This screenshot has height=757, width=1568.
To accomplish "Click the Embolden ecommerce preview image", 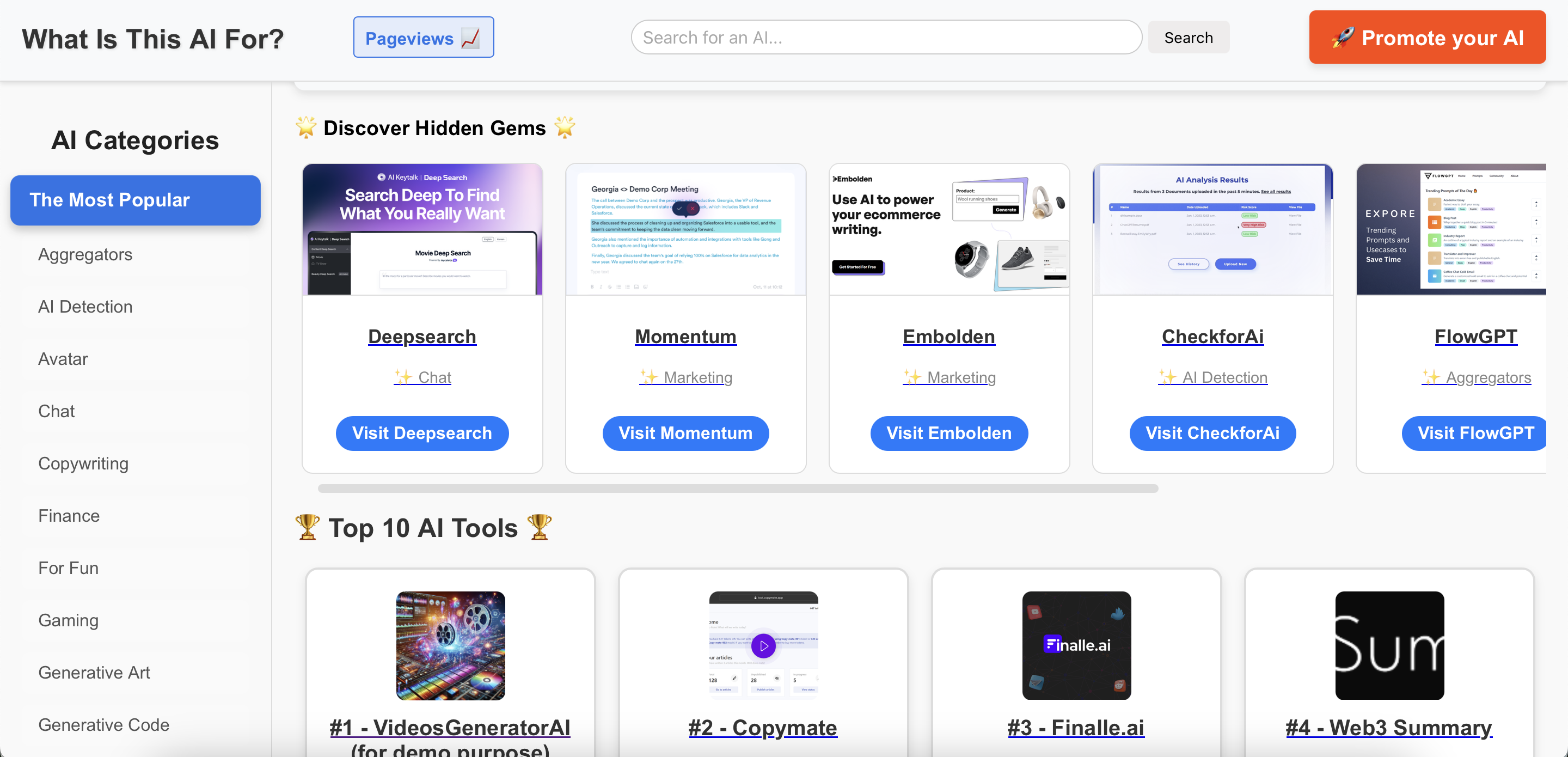I will click(948, 229).
